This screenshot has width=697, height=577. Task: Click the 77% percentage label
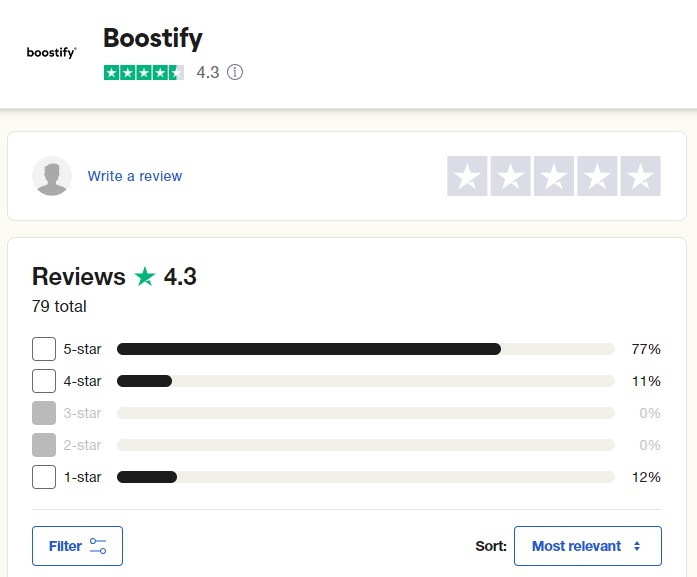pos(646,349)
